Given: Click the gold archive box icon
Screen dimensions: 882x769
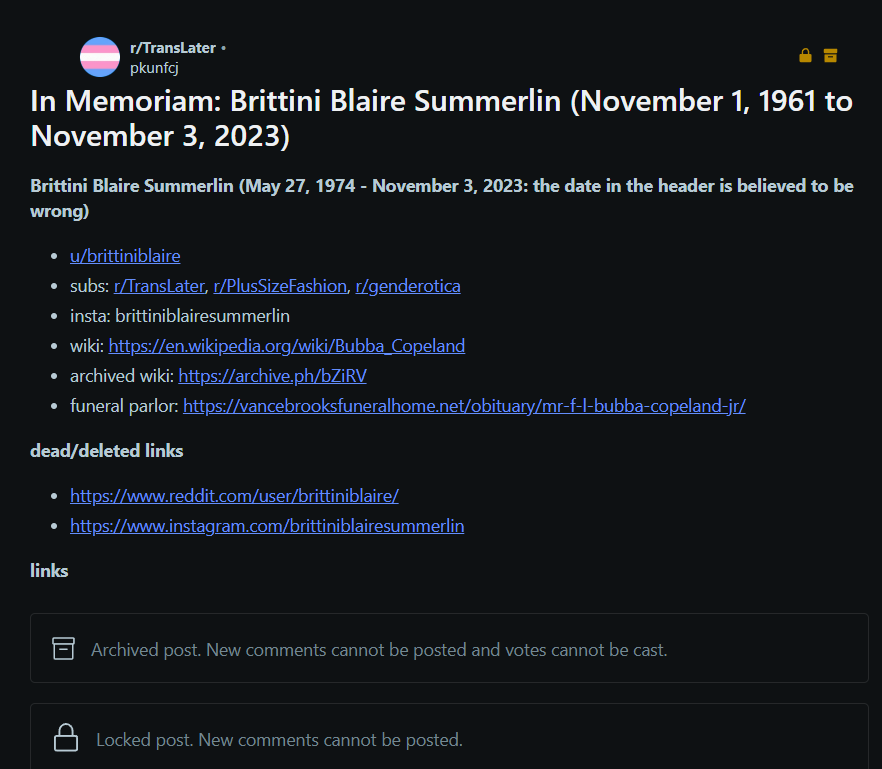Looking at the screenshot, I should [830, 55].
